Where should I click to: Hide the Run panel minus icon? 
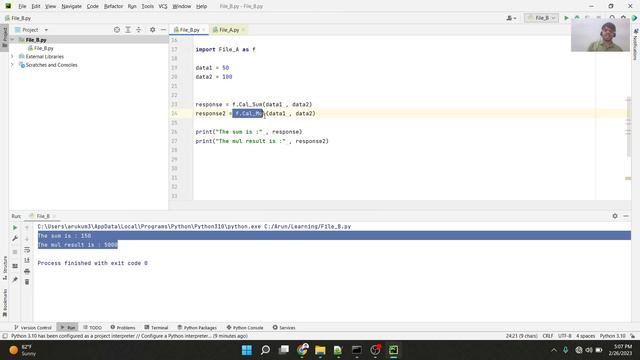626,216
